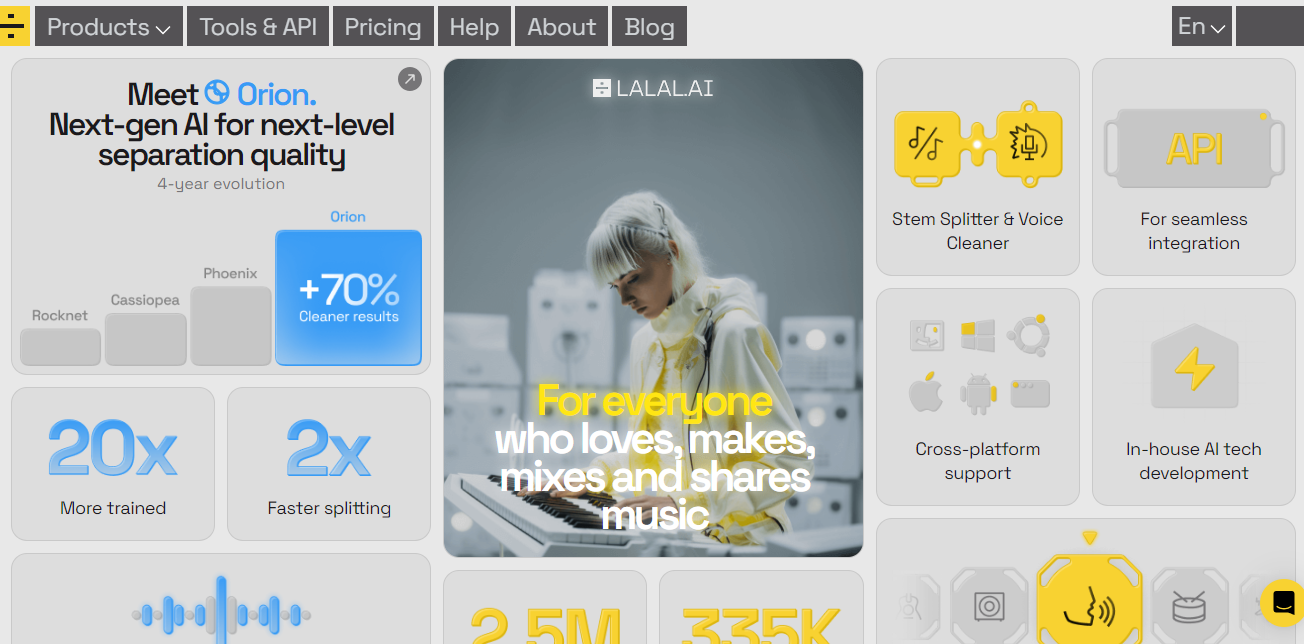
Task: Select the vocal stem icon
Action: pyautogui.click(x=1089, y=600)
